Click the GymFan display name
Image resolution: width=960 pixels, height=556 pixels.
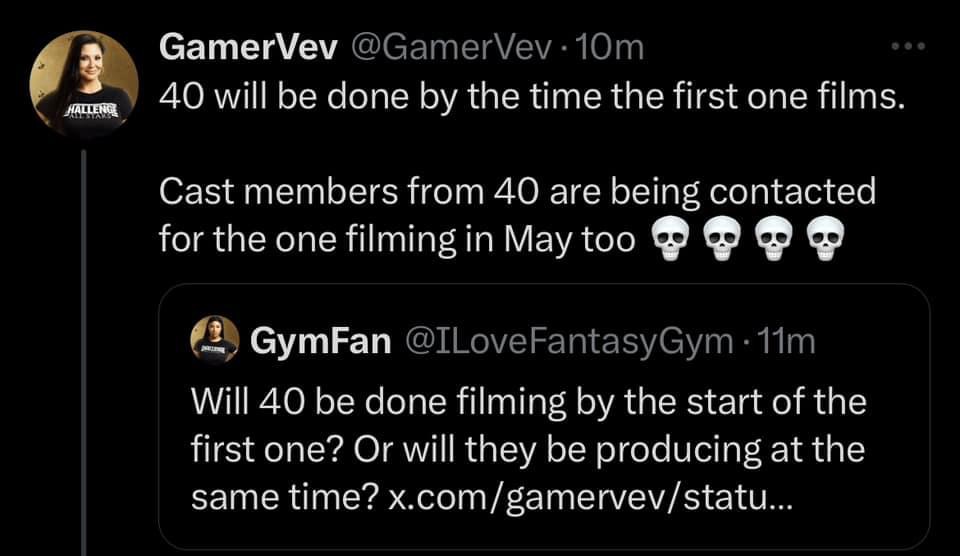tap(320, 340)
